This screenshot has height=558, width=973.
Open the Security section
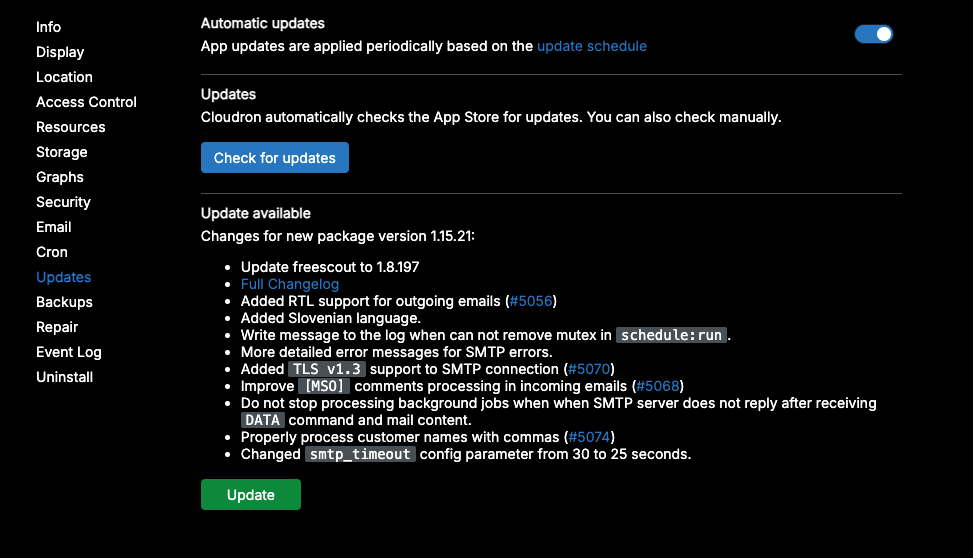tap(63, 202)
